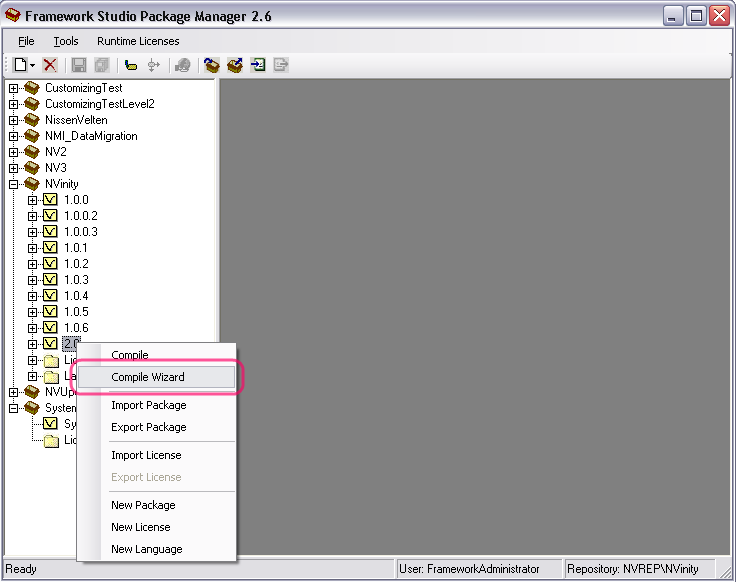Expand the CustomizingTest tree node
This screenshot has width=736, height=582.
pos(13,88)
